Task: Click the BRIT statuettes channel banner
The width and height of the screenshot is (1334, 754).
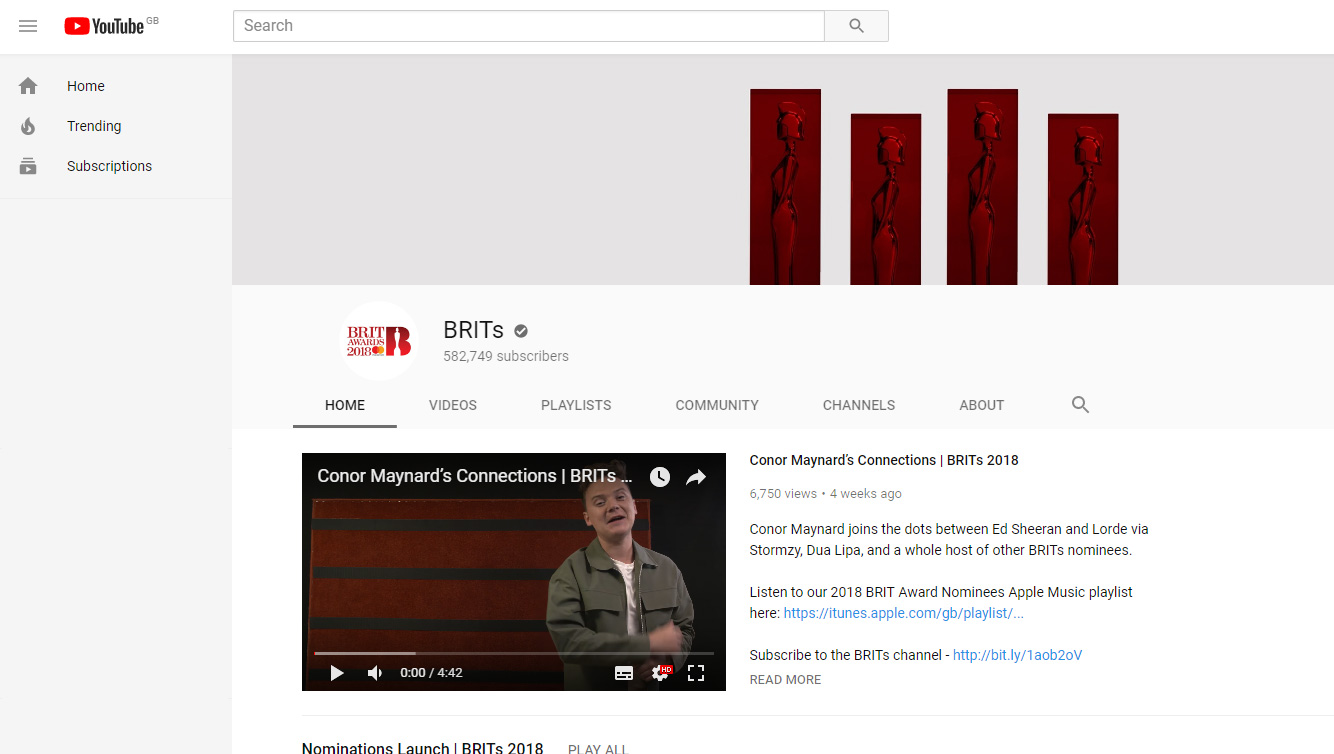Action: [783, 170]
